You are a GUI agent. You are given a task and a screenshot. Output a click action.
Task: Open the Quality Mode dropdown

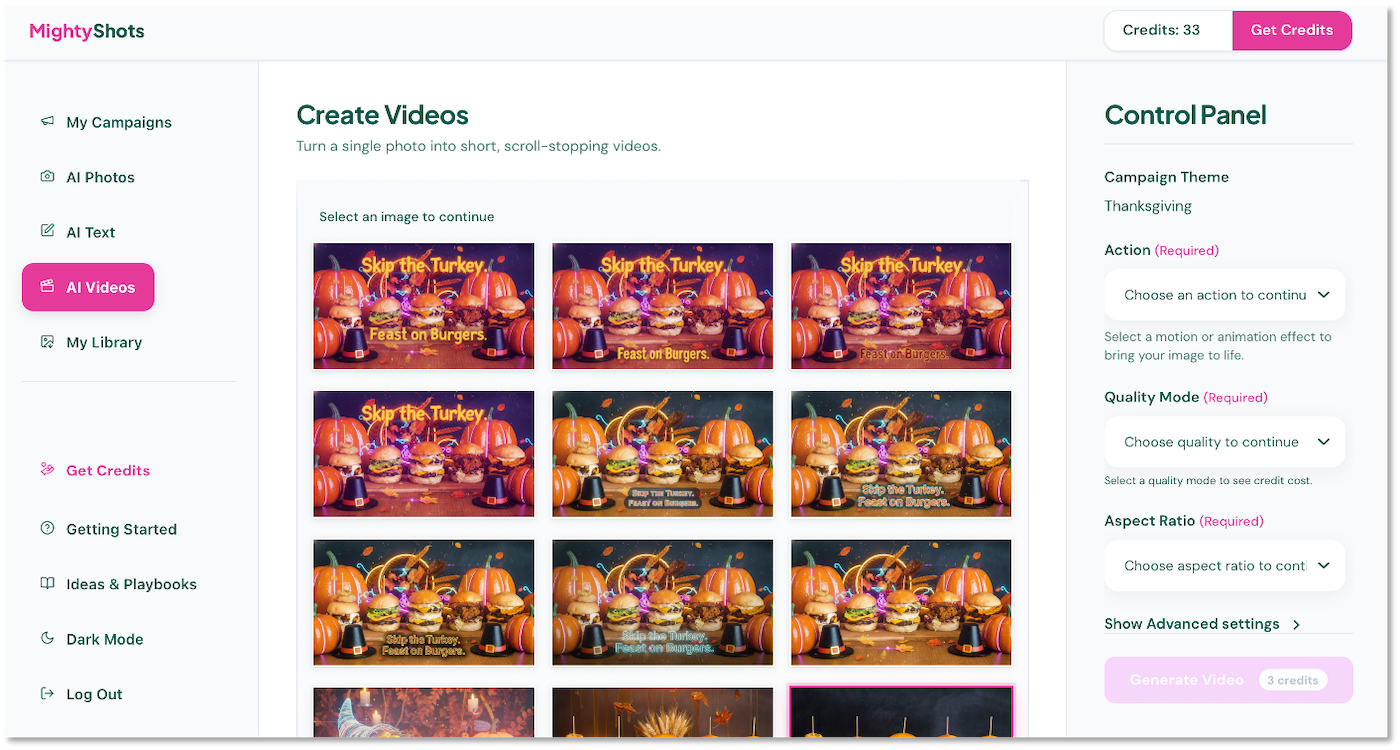[1224, 441]
